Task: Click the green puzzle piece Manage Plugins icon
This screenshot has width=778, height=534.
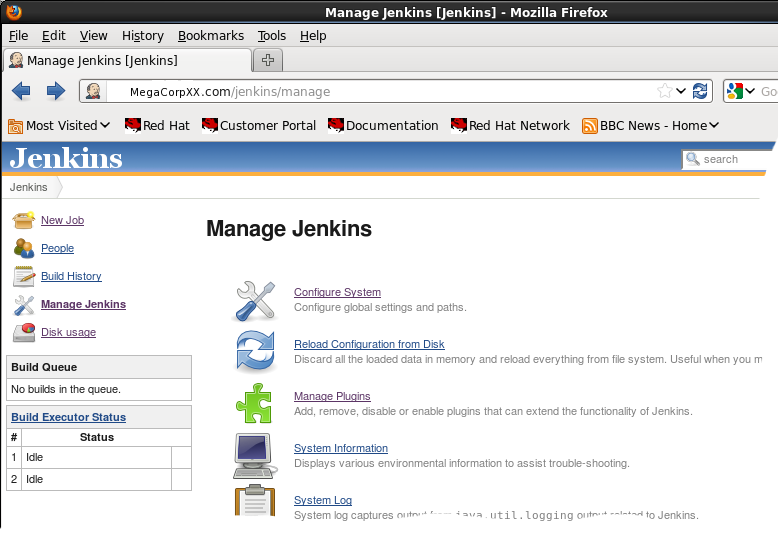Action: point(254,403)
